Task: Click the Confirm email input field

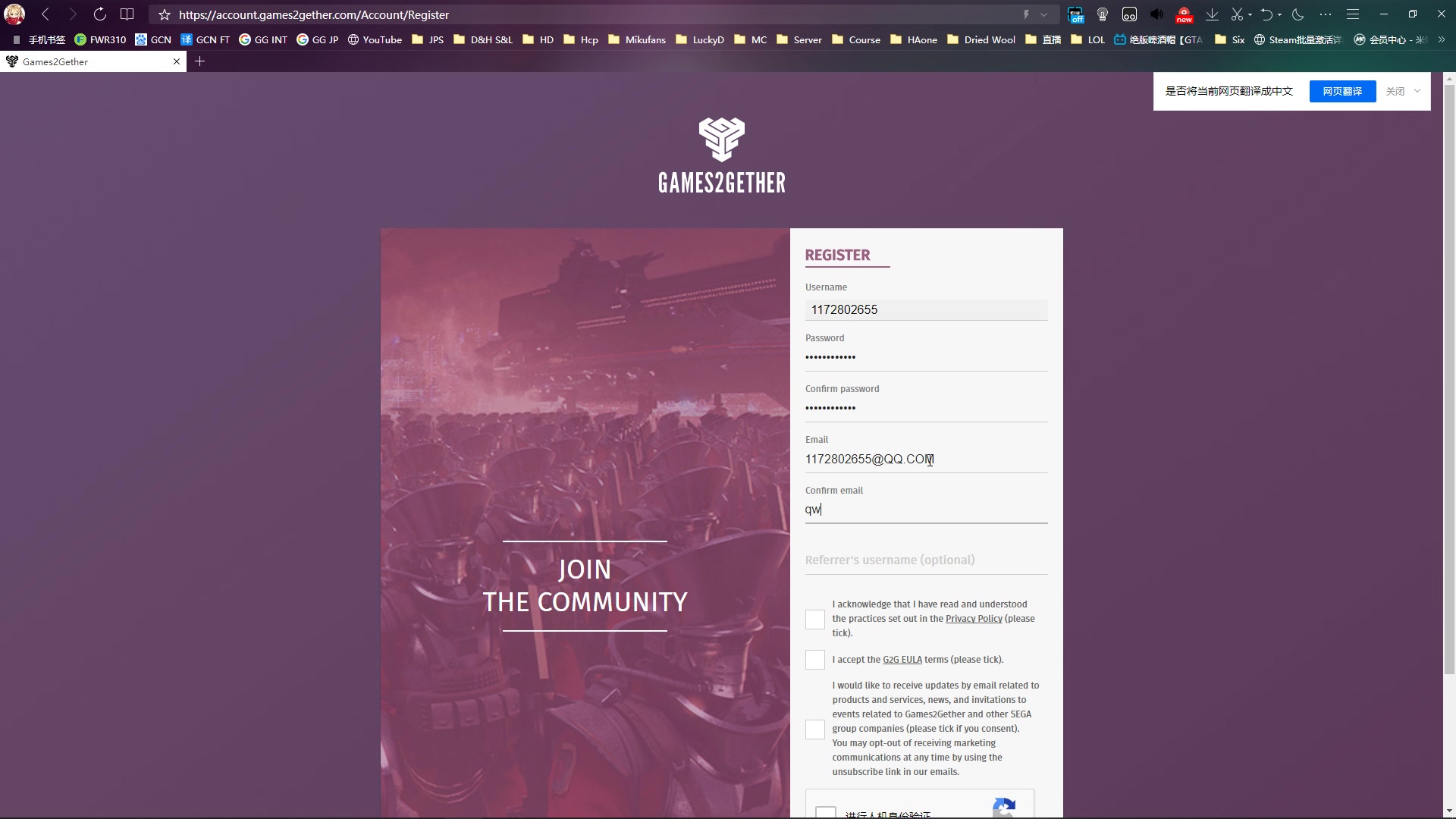Action: (927, 509)
